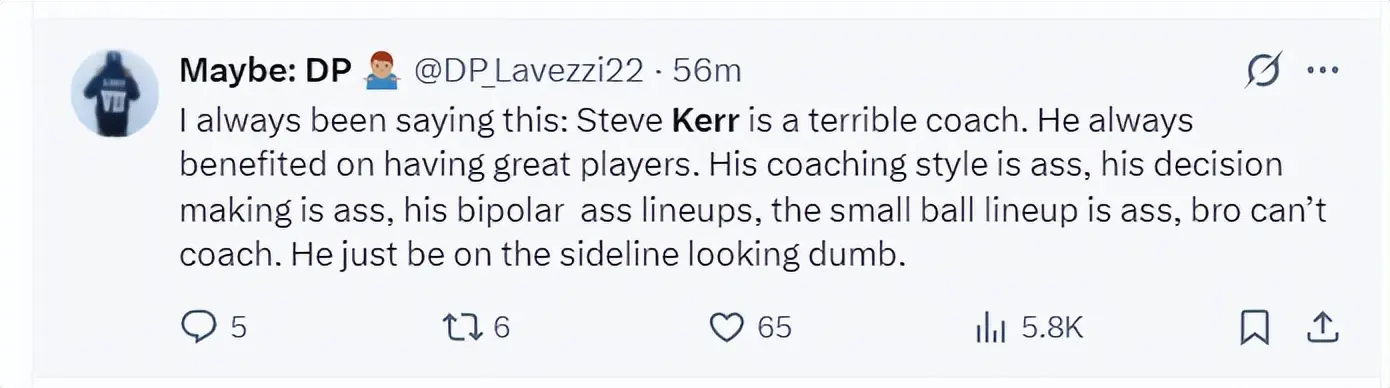Like the tweet with the heart icon
Screen dimensions: 1390x388
(726, 327)
